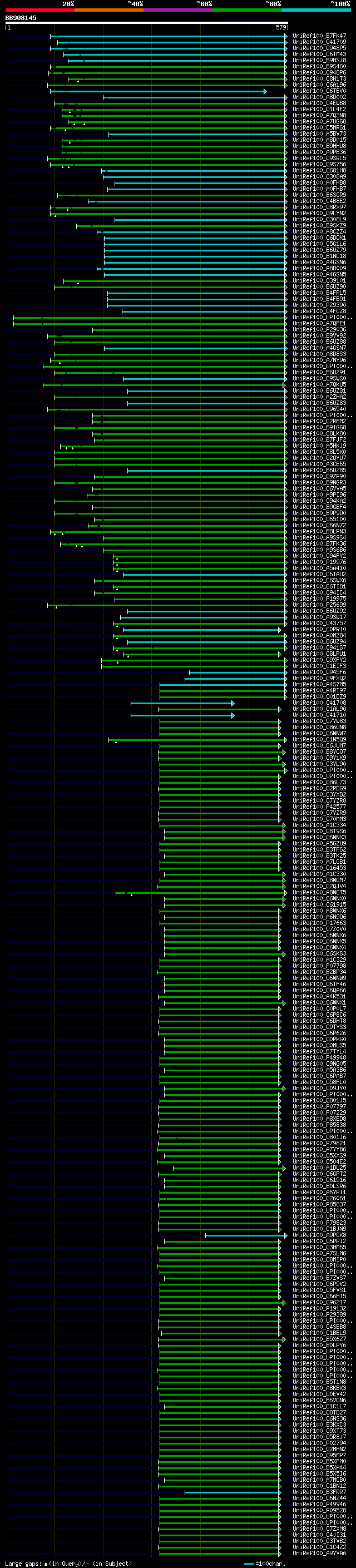This screenshot has width=356, height=1568.
Task: Select the label UniRef100_A7QFE1
Action: point(319,324)
